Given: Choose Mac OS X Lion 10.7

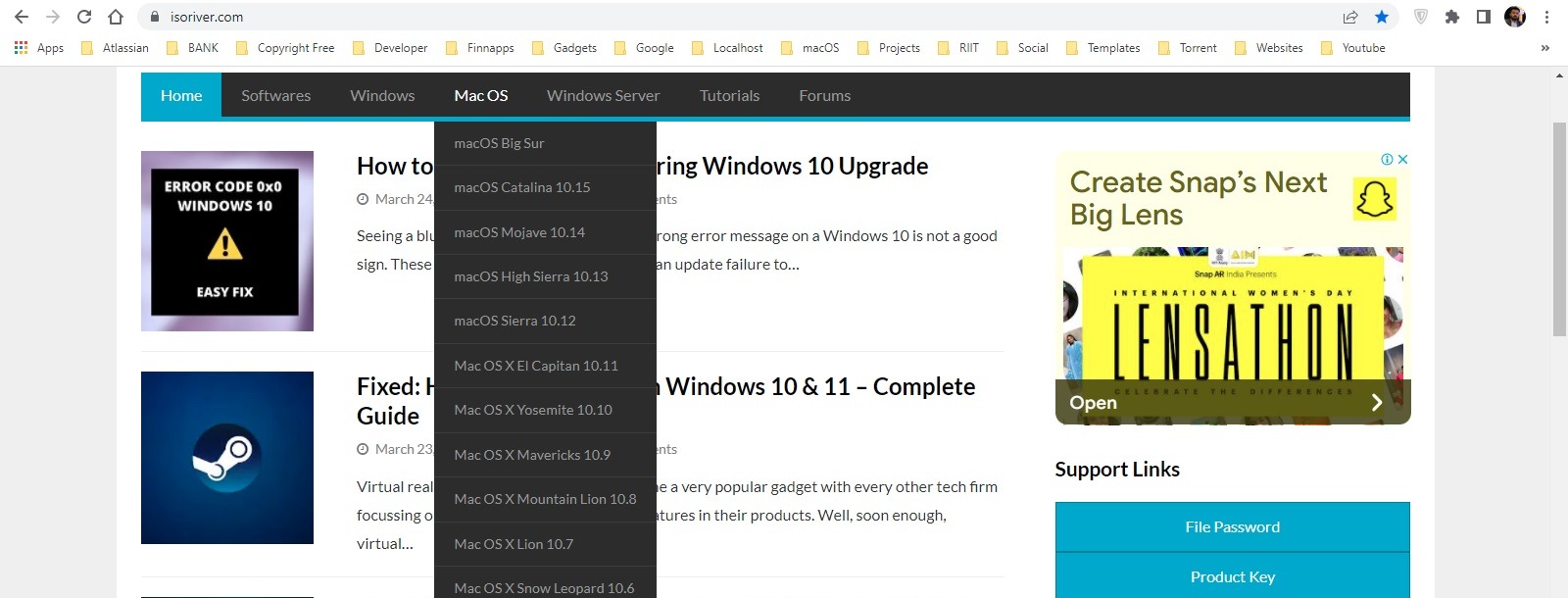Looking at the screenshot, I should tap(545, 544).
